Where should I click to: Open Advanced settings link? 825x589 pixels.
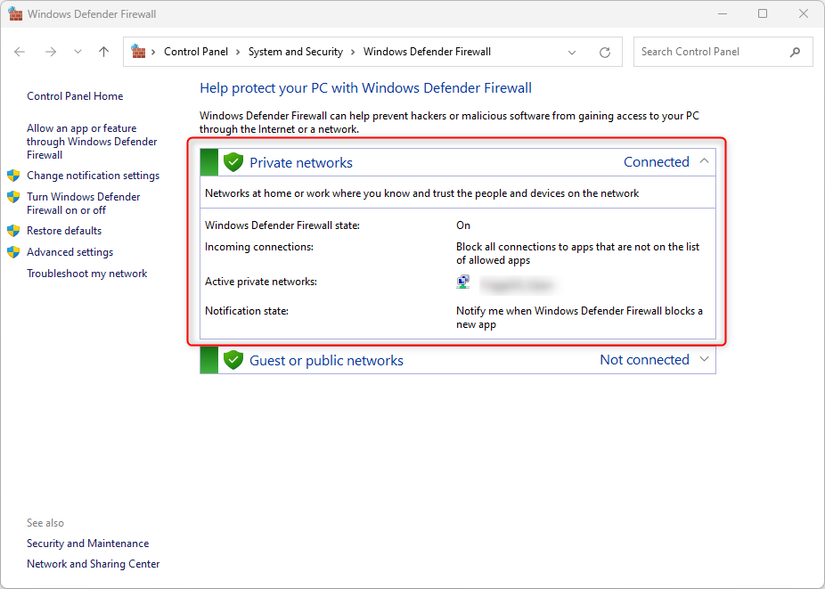(70, 252)
